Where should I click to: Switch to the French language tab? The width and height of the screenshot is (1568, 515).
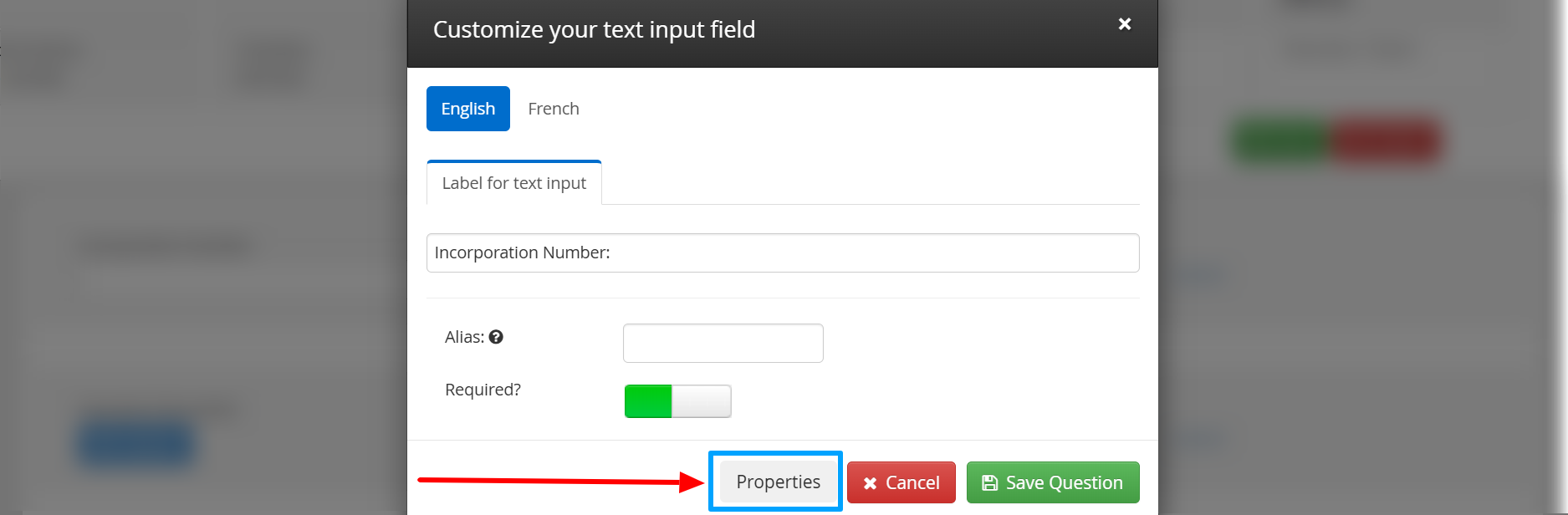[554, 109]
